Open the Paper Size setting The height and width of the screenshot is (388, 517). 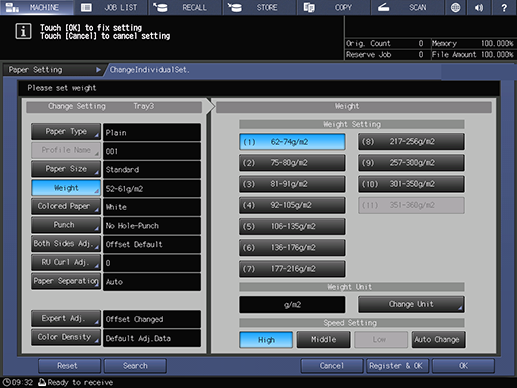pos(66,169)
